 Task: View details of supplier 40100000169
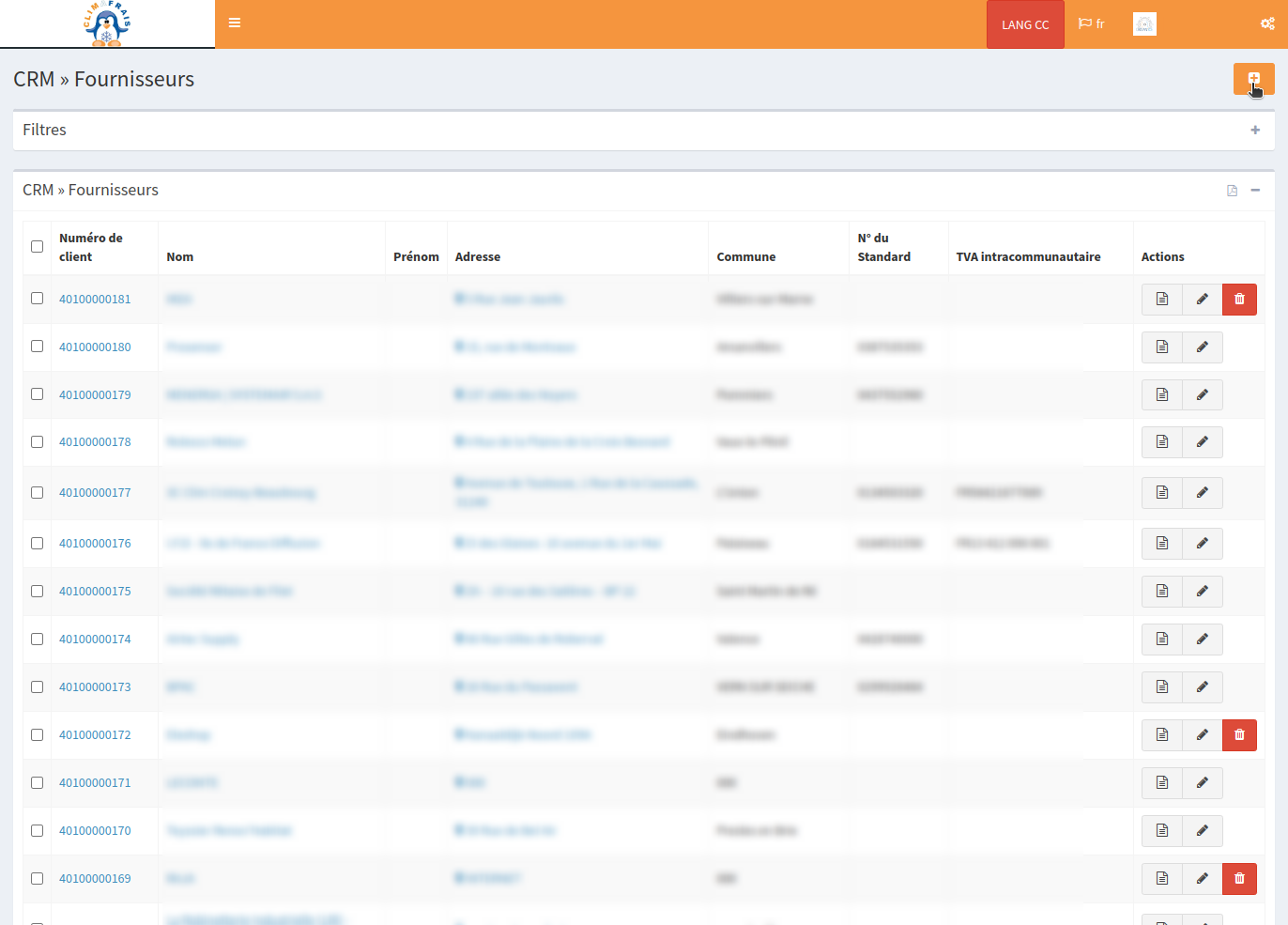point(1161,879)
